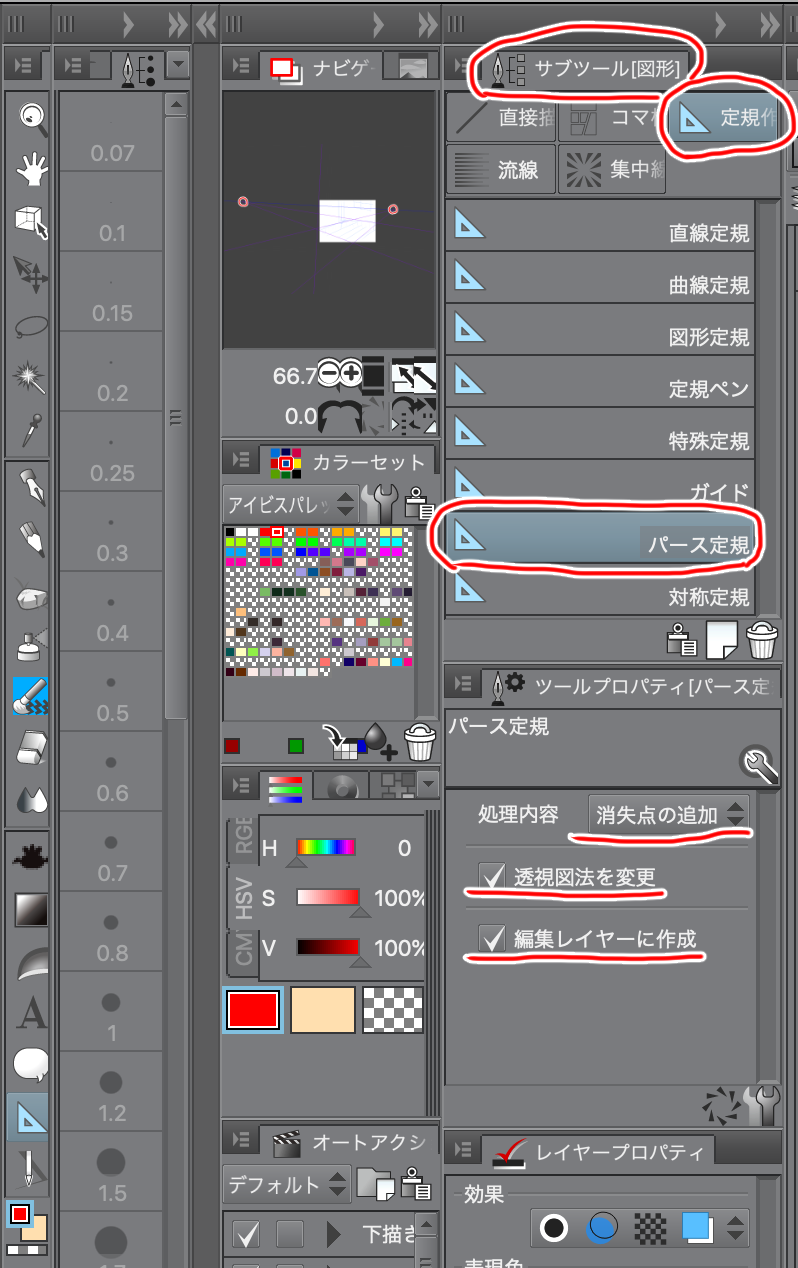
Task: Select the Text 'A' tool
Action: [x=31, y=1015]
